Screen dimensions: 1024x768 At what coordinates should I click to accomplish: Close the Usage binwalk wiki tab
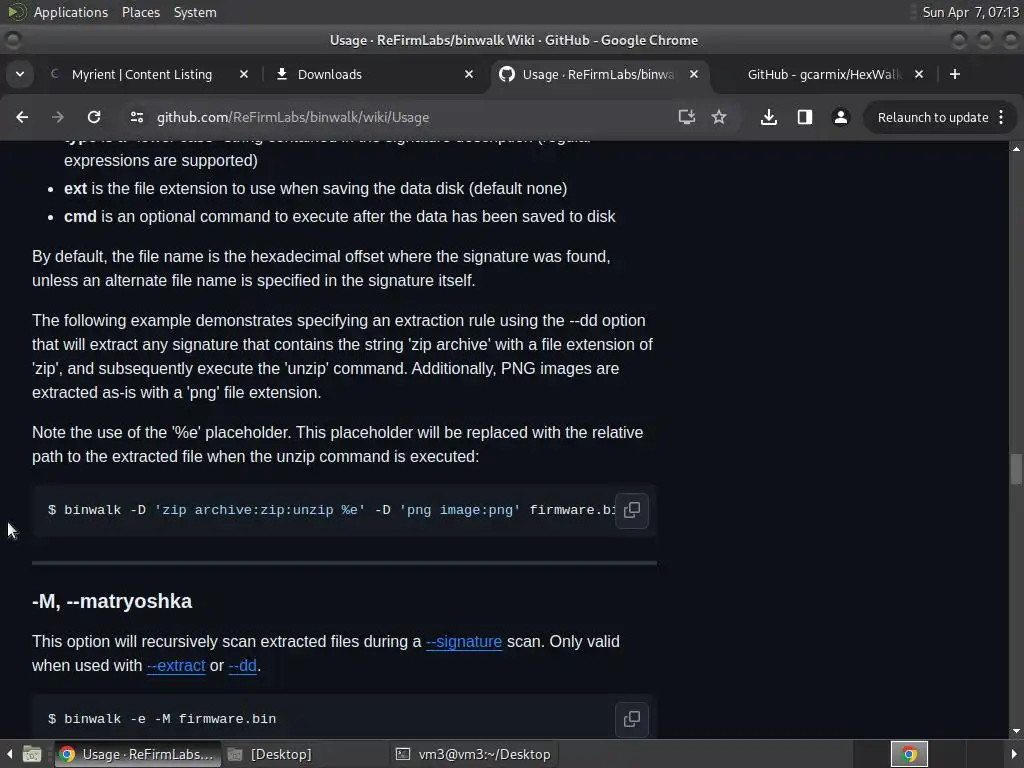(694, 74)
